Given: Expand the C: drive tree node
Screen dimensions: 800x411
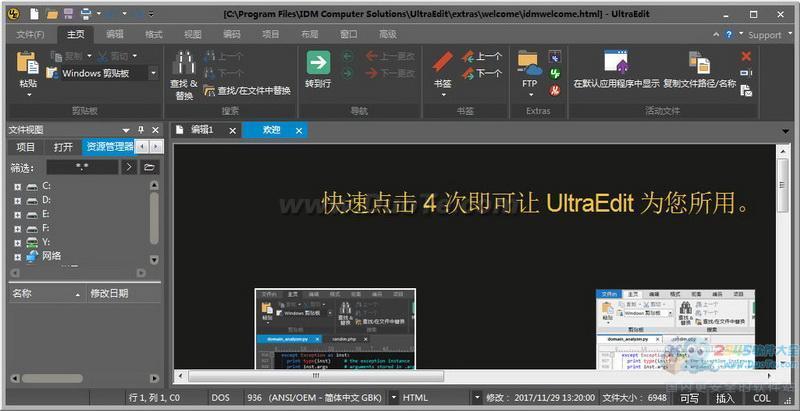Looking at the screenshot, I should [x=18, y=187].
